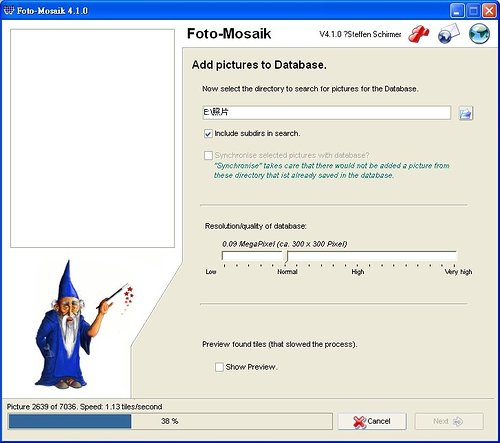The height and width of the screenshot is (443, 500).
Task: Click the 'Add pictures to Database.' heading
Action: coord(259,65)
